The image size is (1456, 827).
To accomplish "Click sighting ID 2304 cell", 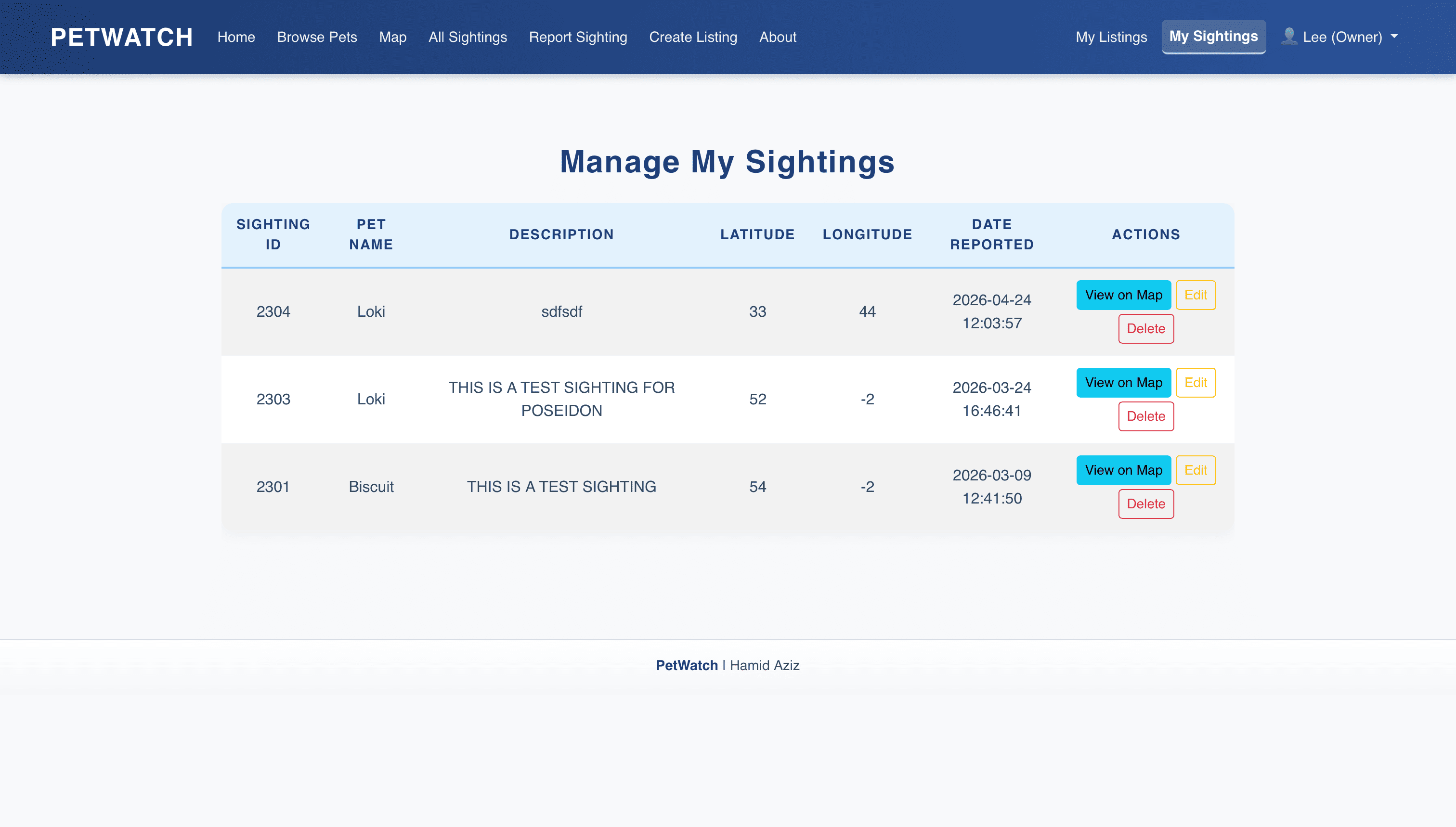I will coord(273,311).
